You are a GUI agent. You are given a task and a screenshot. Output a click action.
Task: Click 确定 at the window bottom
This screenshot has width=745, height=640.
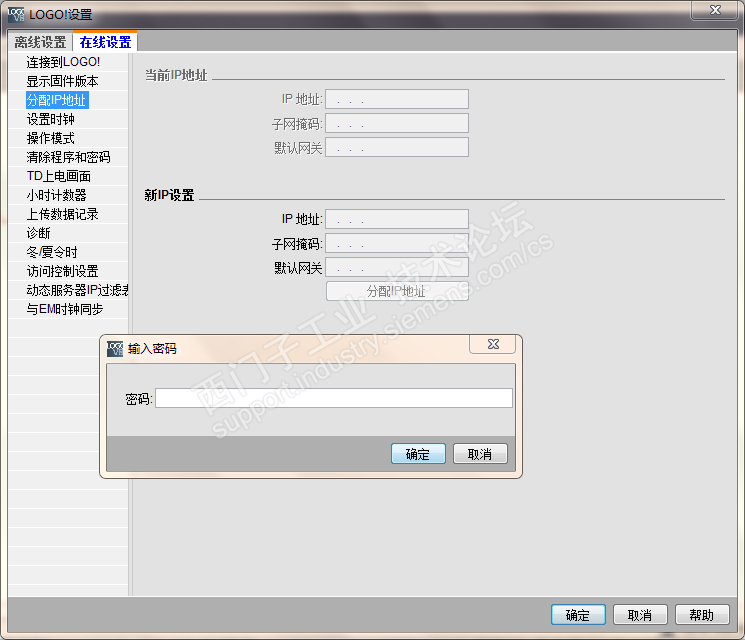pyautogui.click(x=578, y=615)
